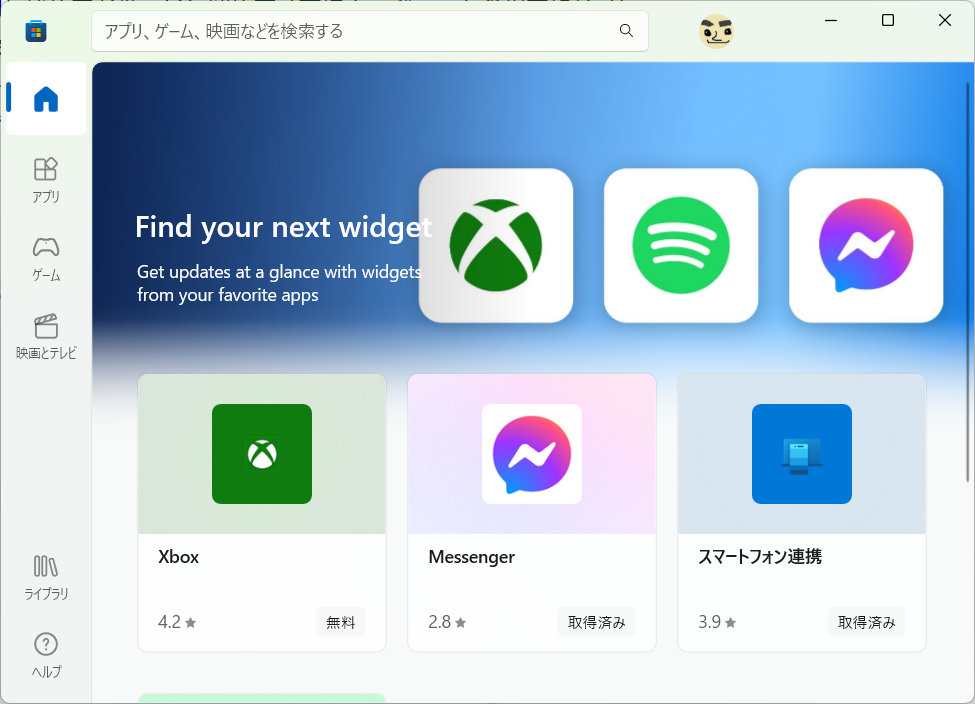Click the search magnifier icon
The height and width of the screenshot is (704, 975).
pyautogui.click(x=626, y=30)
